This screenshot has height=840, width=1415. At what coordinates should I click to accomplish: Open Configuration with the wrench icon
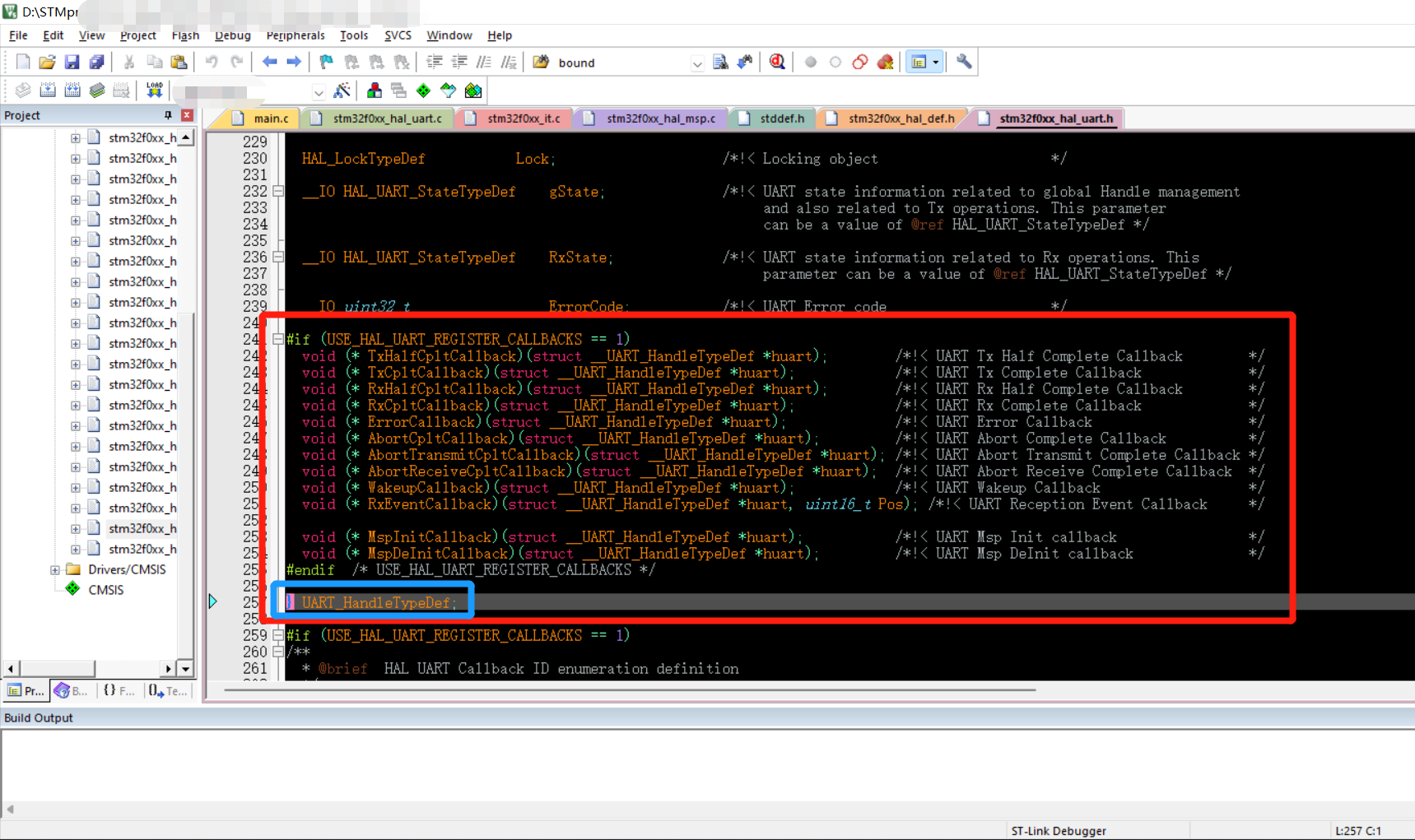[x=964, y=62]
